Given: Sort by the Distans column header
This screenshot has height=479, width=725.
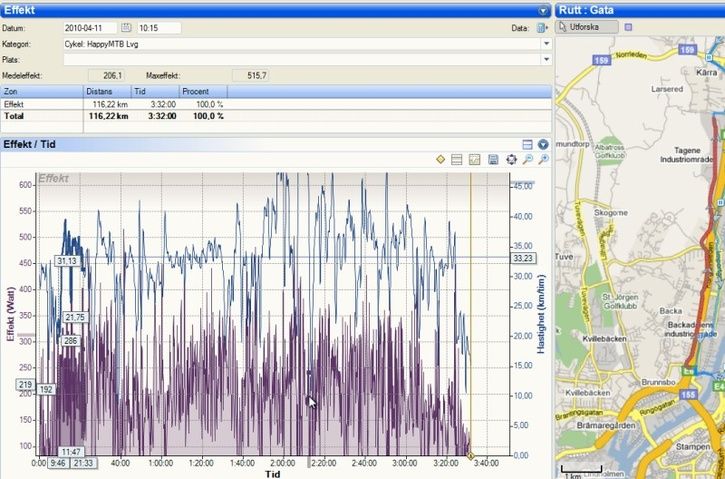Looking at the screenshot, I should point(107,92).
